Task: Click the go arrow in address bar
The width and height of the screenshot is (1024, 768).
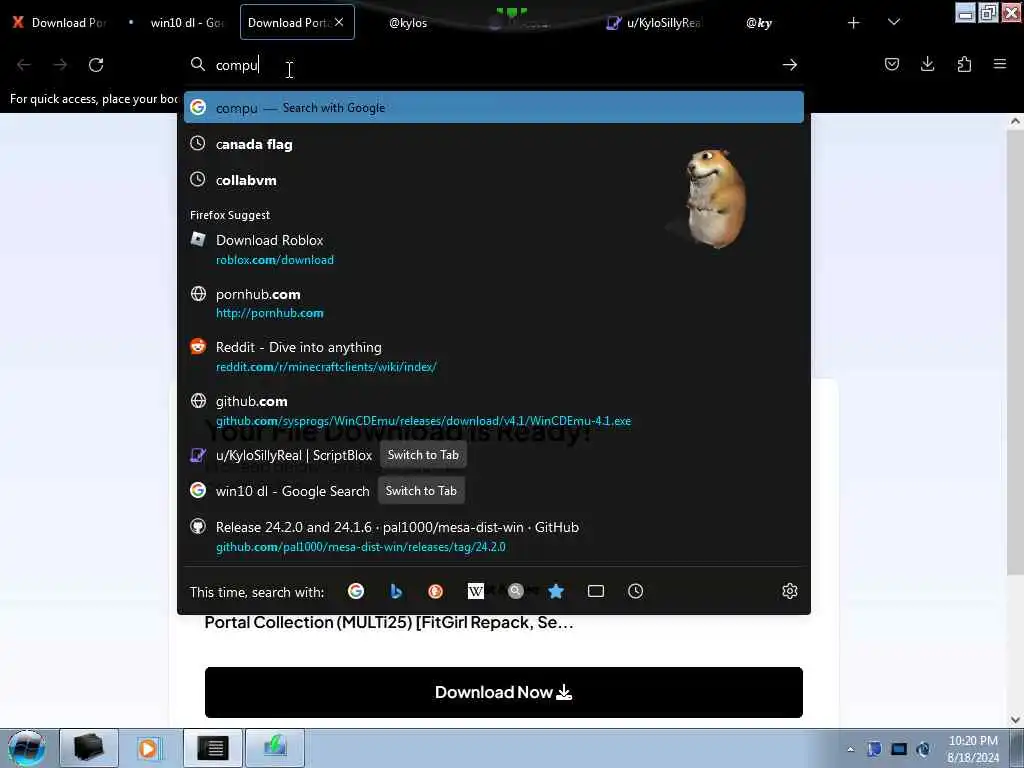Action: click(x=790, y=65)
